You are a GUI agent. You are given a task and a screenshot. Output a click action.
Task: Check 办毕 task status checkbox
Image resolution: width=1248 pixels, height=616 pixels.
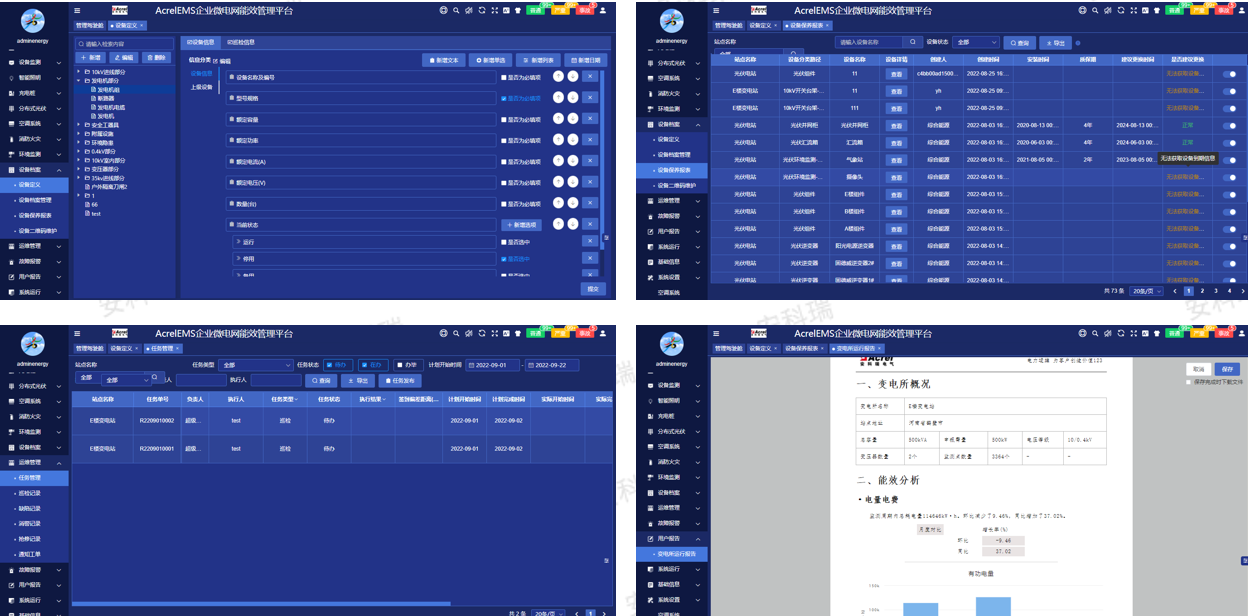click(400, 365)
